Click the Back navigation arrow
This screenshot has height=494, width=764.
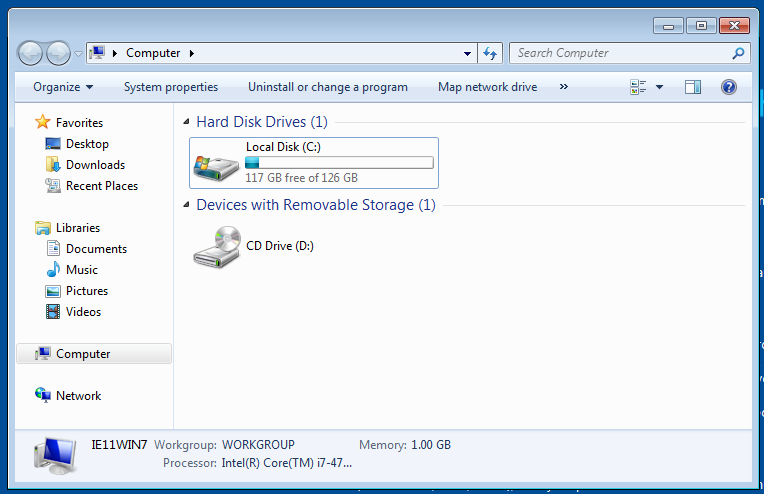click(x=30, y=53)
